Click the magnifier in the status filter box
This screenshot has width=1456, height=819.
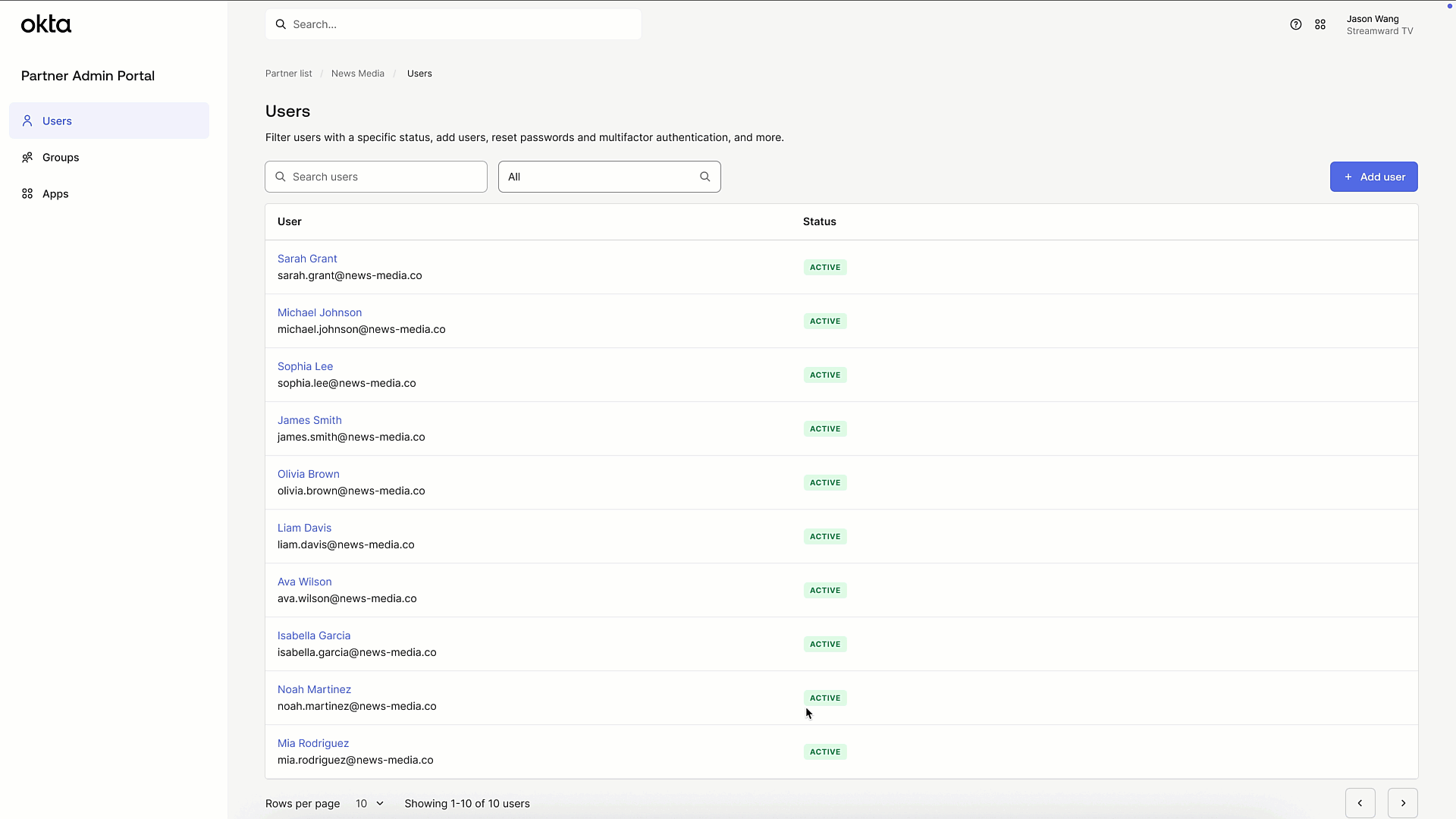click(x=704, y=176)
